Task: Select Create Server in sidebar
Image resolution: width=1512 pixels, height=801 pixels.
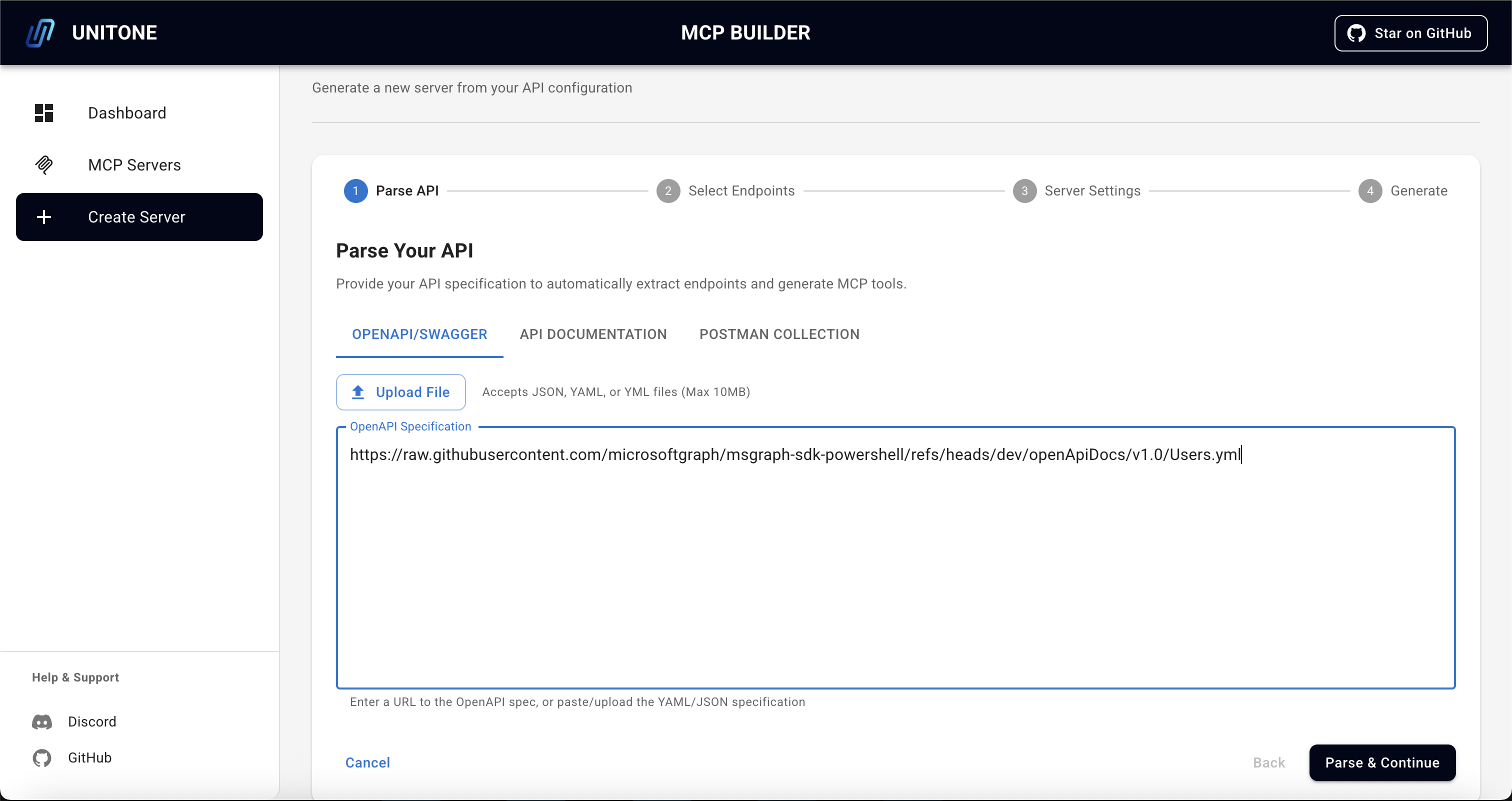Action: pos(139,217)
